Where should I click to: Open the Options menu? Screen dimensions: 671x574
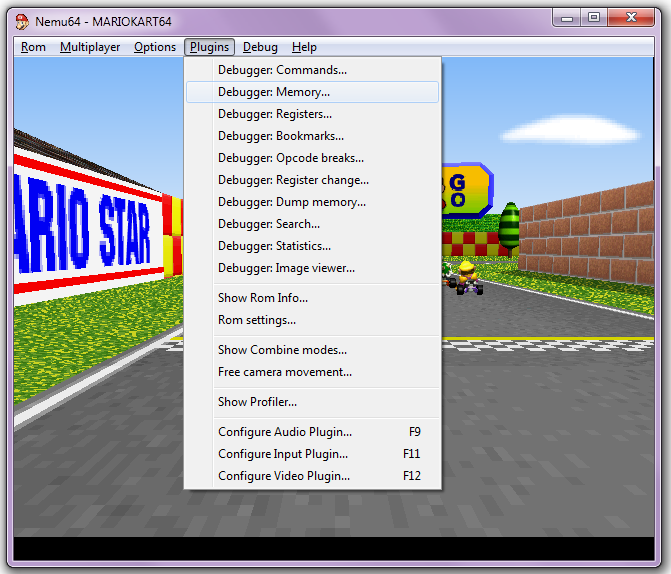tap(155, 47)
